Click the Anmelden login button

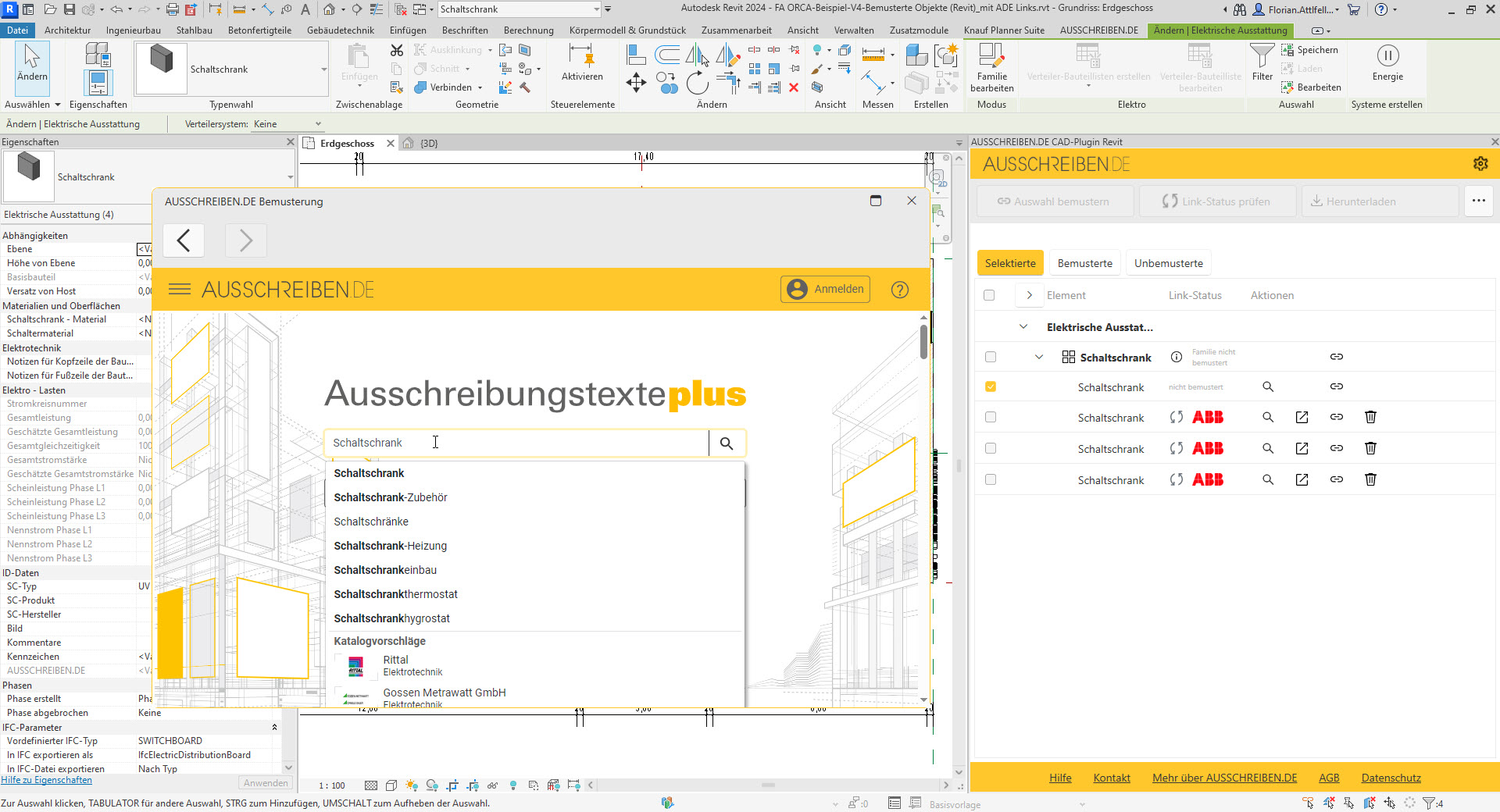(x=826, y=290)
